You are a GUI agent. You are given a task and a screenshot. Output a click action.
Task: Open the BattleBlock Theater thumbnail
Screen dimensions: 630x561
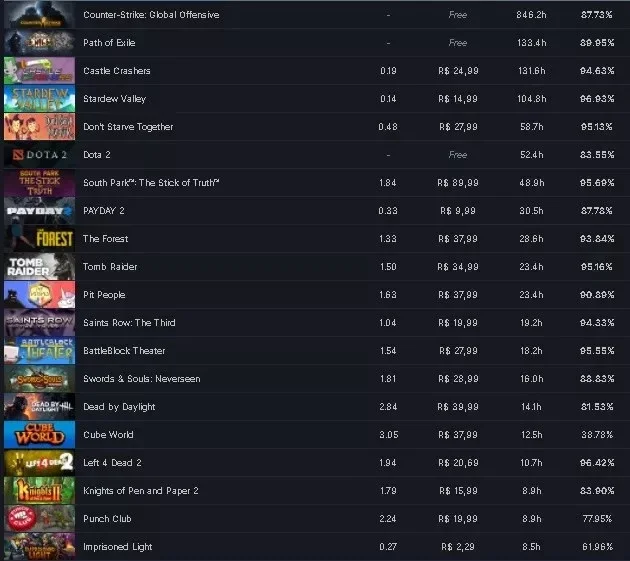coord(39,350)
